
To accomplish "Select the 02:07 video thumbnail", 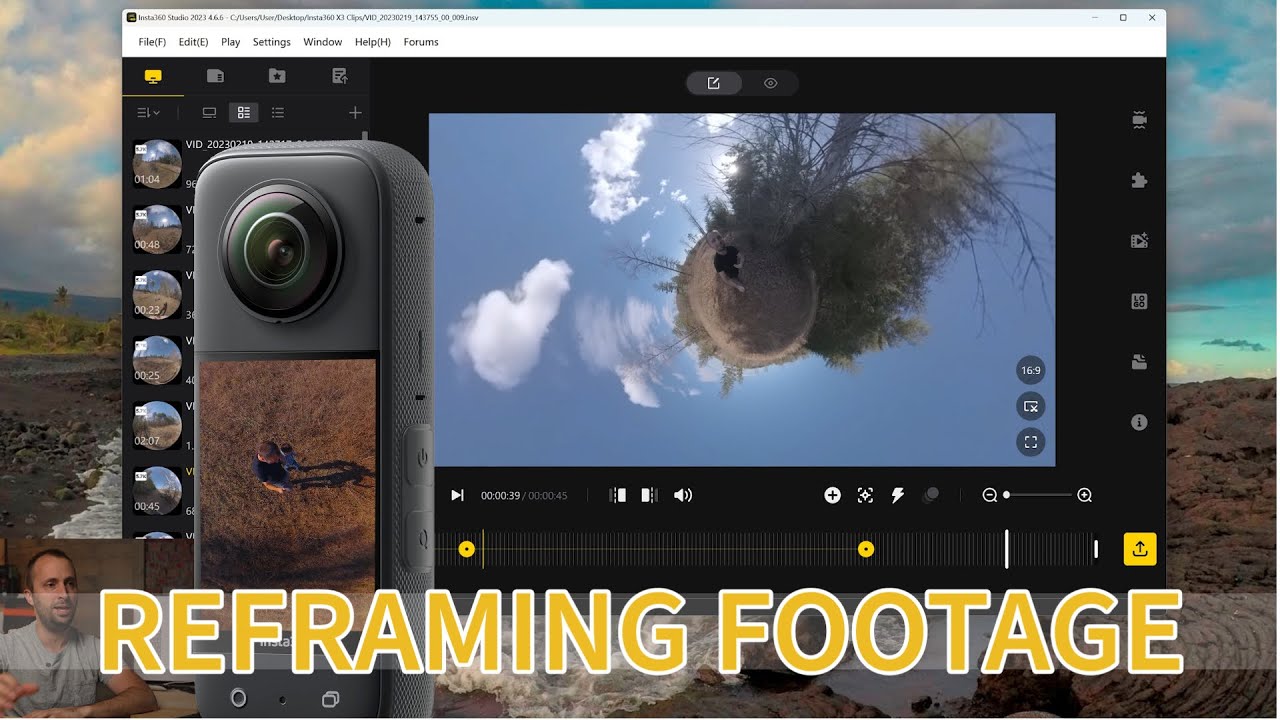I will tap(157, 425).
